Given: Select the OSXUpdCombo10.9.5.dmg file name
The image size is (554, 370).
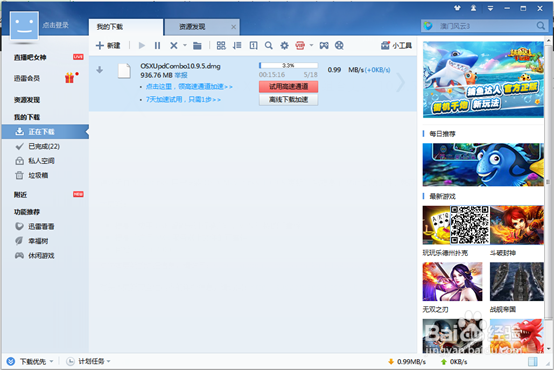Looking at the screenshot, I should tap(180, 66).
